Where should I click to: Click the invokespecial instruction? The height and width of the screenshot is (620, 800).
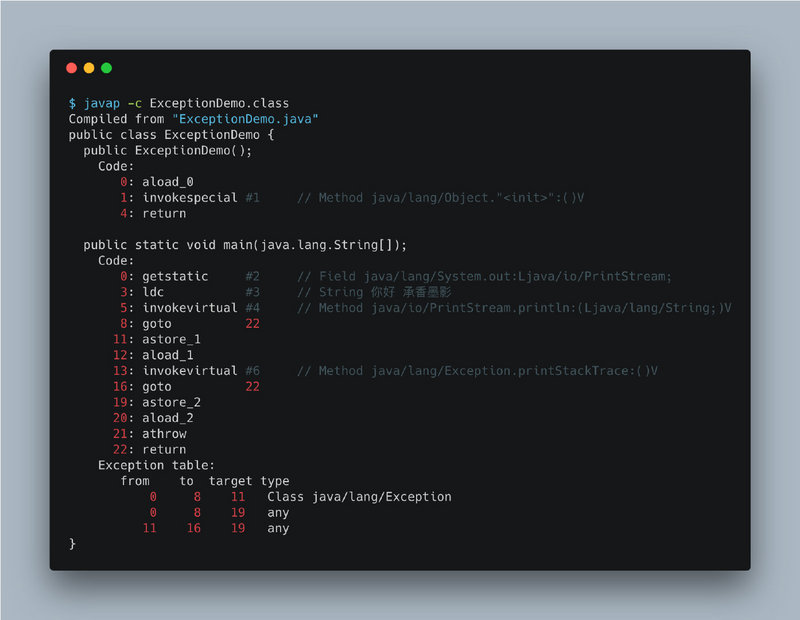coord(189,198)
